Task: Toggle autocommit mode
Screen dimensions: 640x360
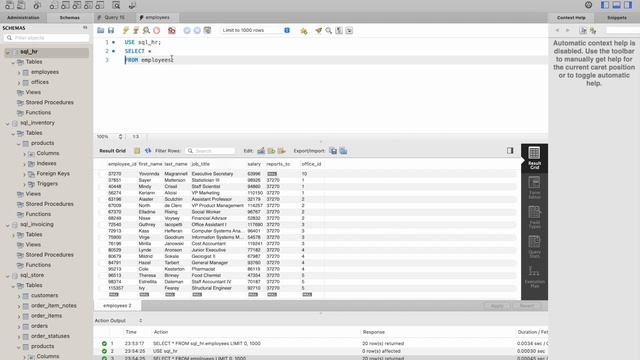Action: [207, 30]
